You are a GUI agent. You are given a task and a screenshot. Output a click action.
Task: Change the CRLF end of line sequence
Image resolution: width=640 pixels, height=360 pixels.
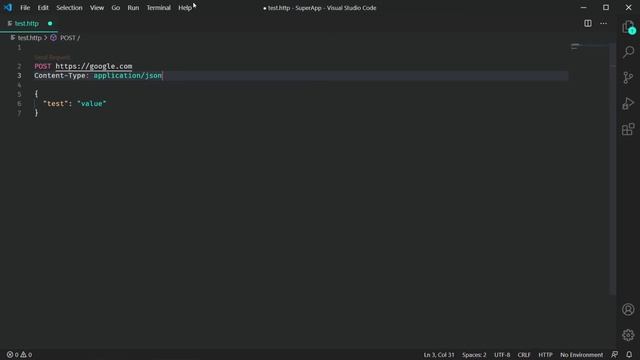click(x=524, y=355)
